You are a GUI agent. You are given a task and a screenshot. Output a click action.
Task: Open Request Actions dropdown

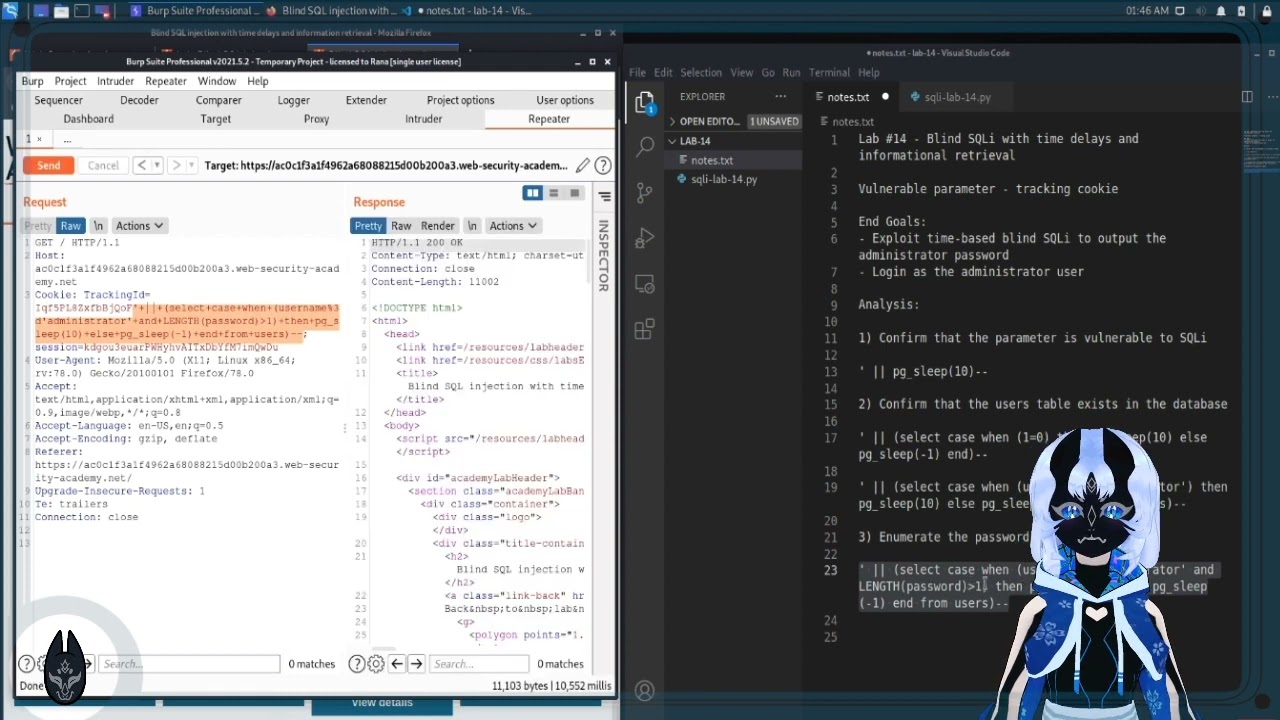click(x=139, y=226)
